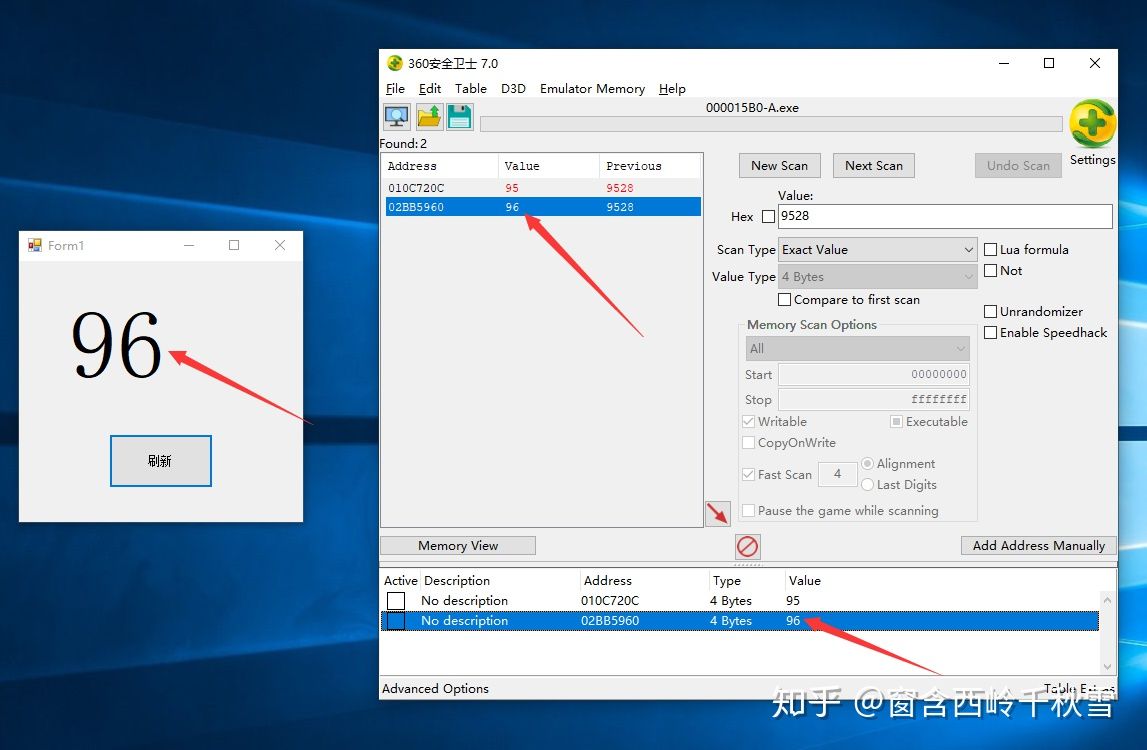Activate the 010C720C entry checkbox
The height and width of the screenshot is (750, 1147).
[x=396, y=601]
